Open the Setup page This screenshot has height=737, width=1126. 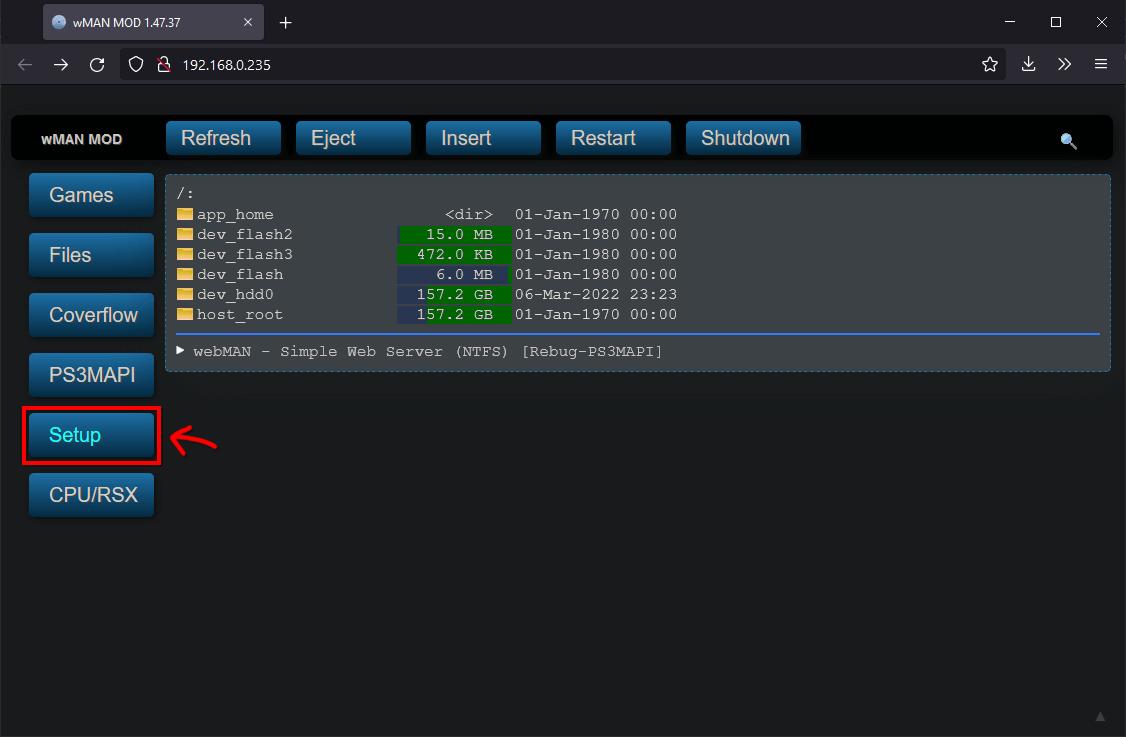click(x=91, y=435)
